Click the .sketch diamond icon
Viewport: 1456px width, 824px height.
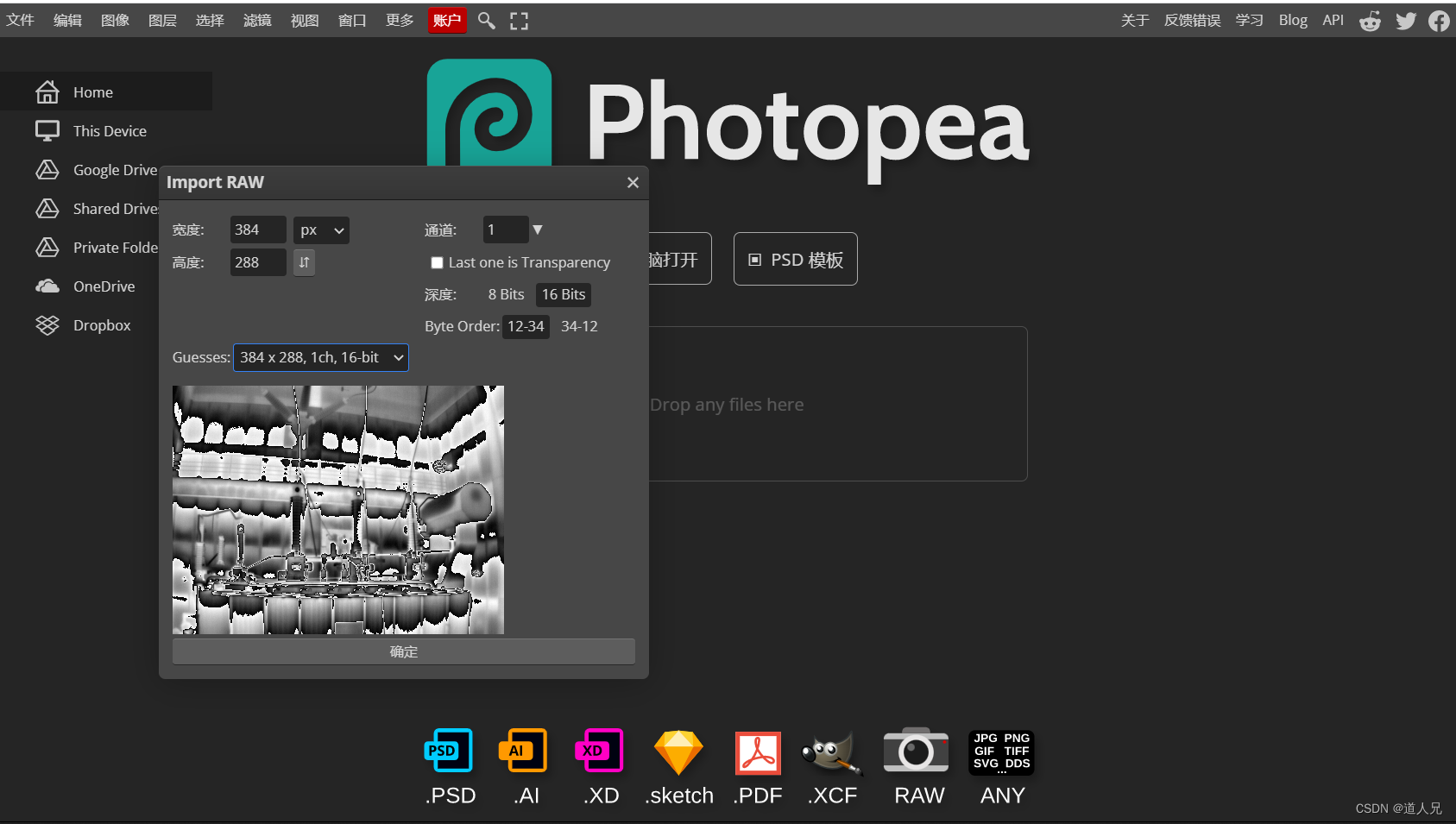[678, 752]
